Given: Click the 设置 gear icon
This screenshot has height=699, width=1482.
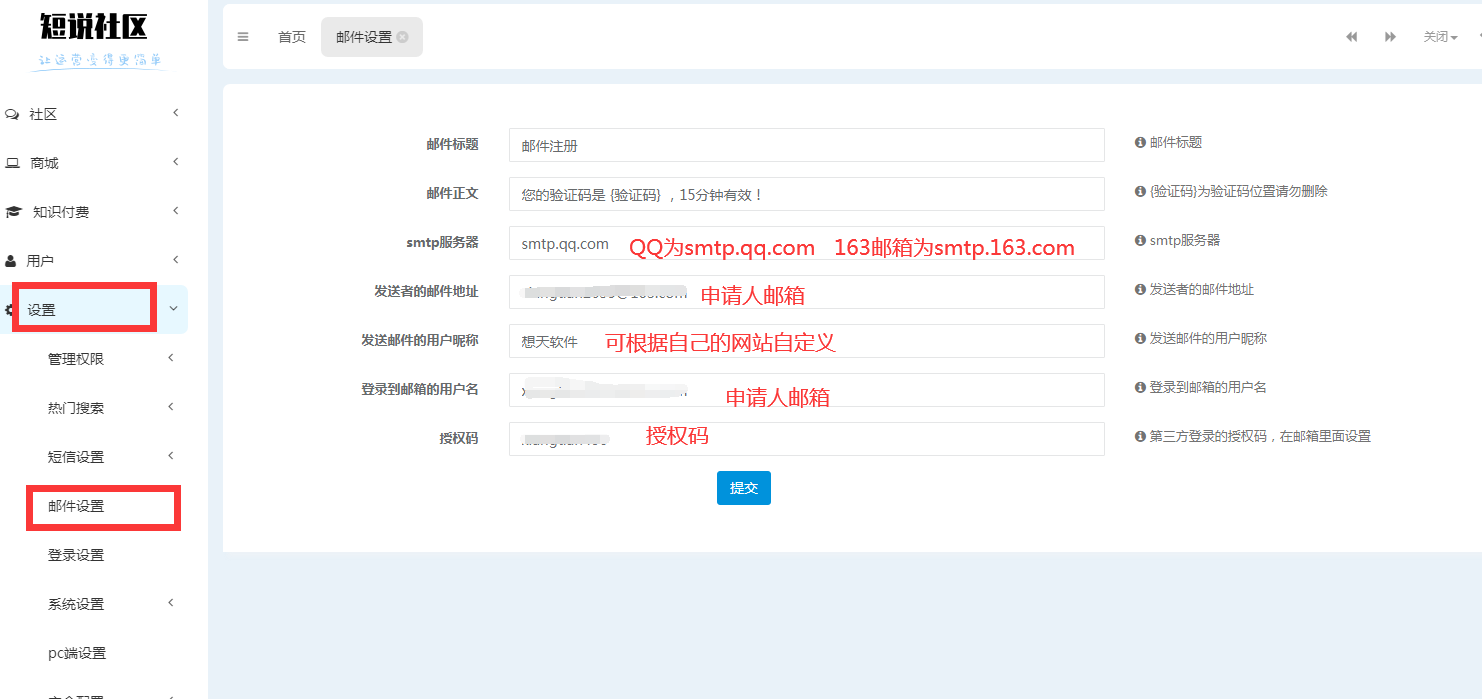Looking at the screenshot, I should point(9,310).
